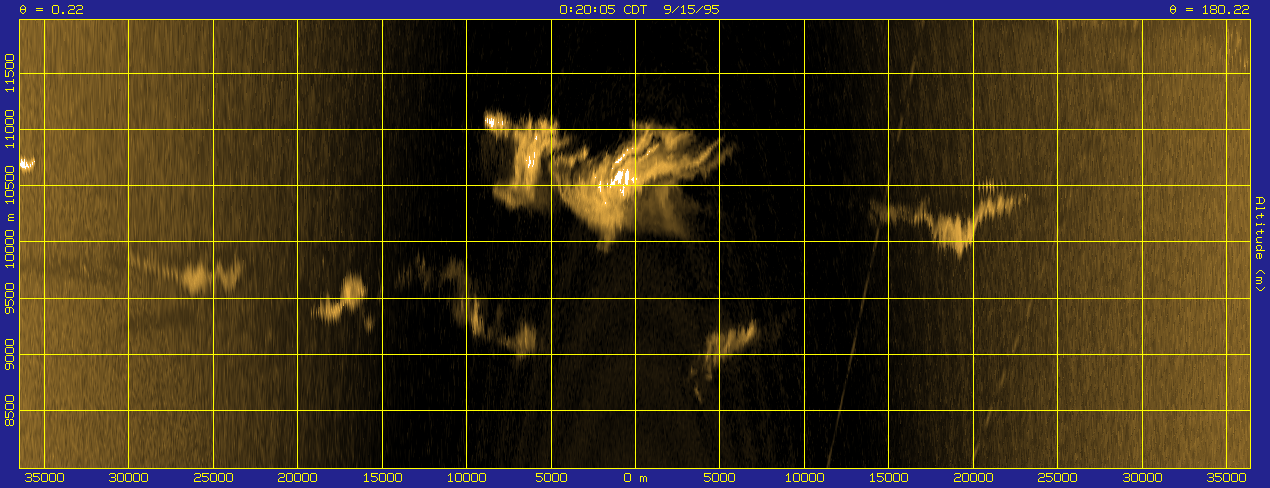
Task: Click the 9000 altitude tick label
Action: (x=10, y=354)
